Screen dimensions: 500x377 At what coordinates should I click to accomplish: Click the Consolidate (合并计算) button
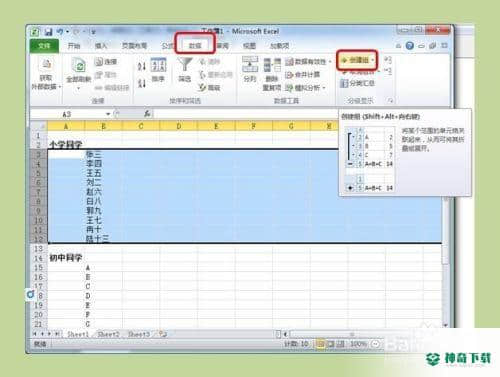[x=303, y=75]
